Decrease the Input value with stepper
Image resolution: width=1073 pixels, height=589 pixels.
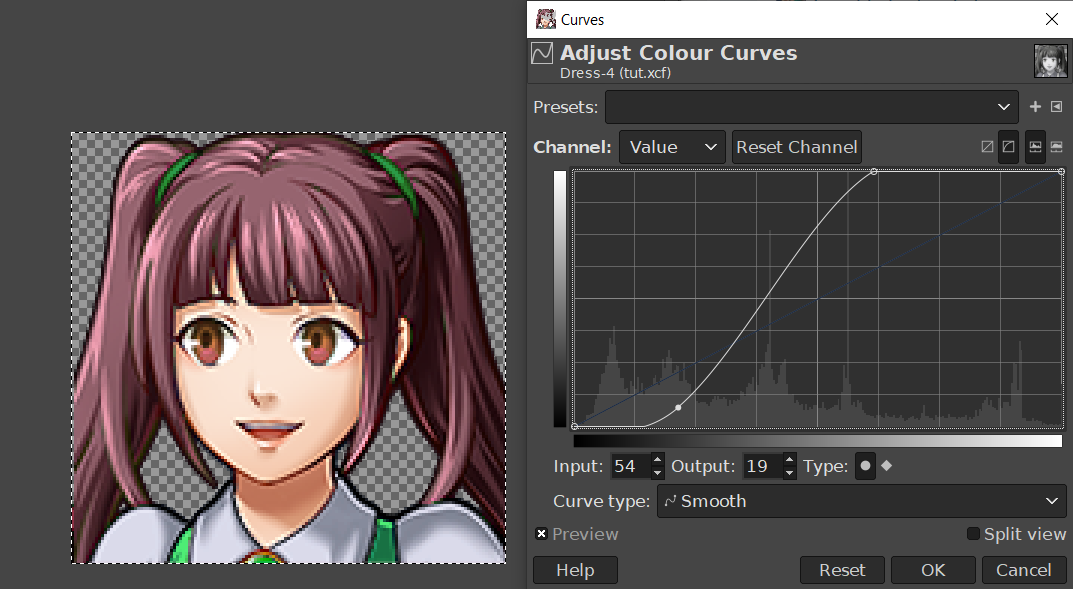pyautogui.click(x=657, y=473)
